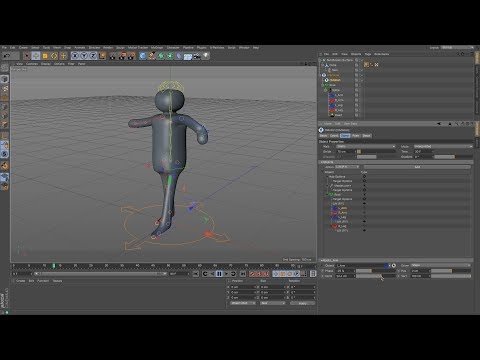Open the Mode dropdown in Object Properties
Screen dimensions: 480x360
click(x=443, y=146)
